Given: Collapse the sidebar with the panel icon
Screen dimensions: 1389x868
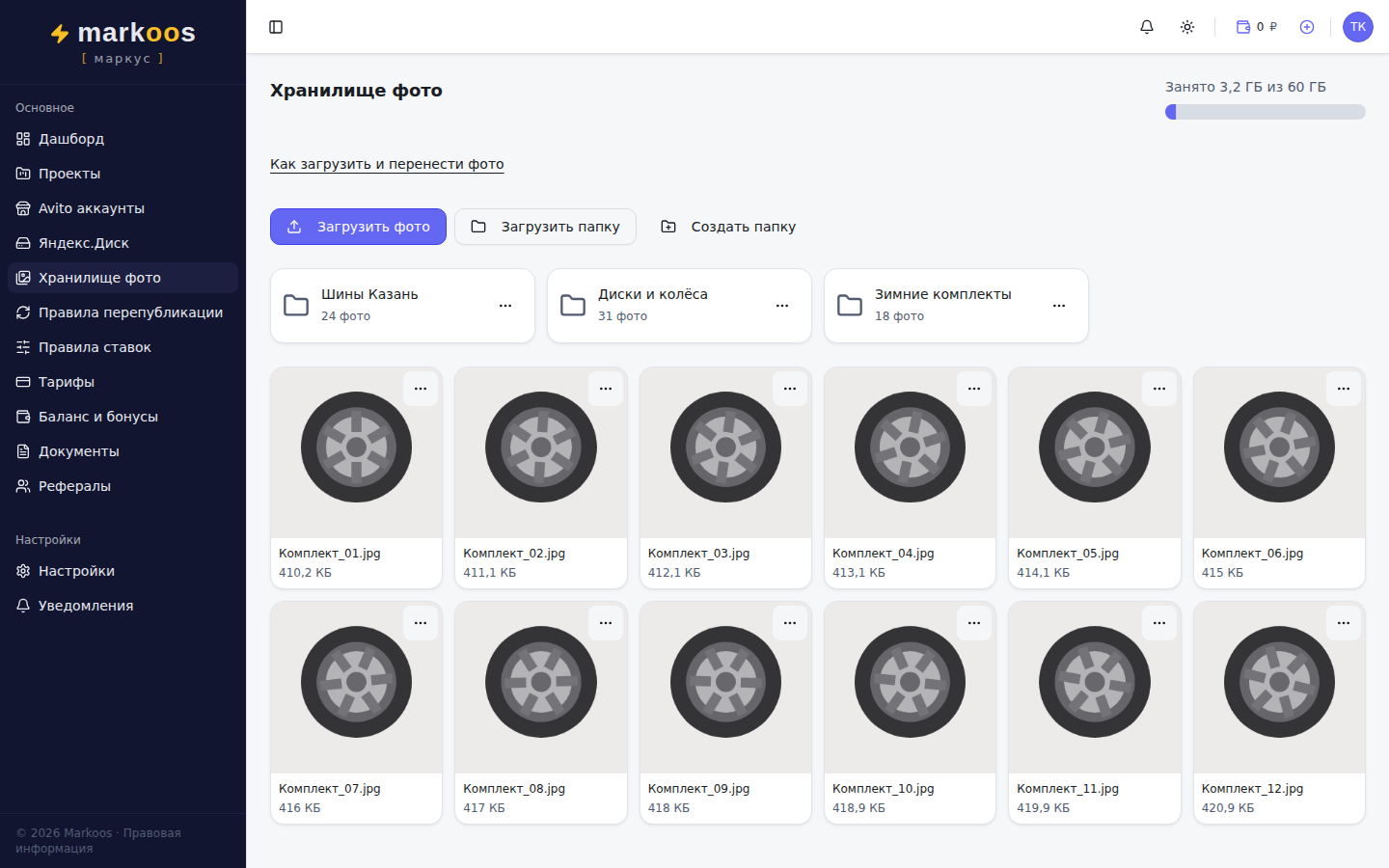Looking at the screenshot, I should click(x=276, y=27).
